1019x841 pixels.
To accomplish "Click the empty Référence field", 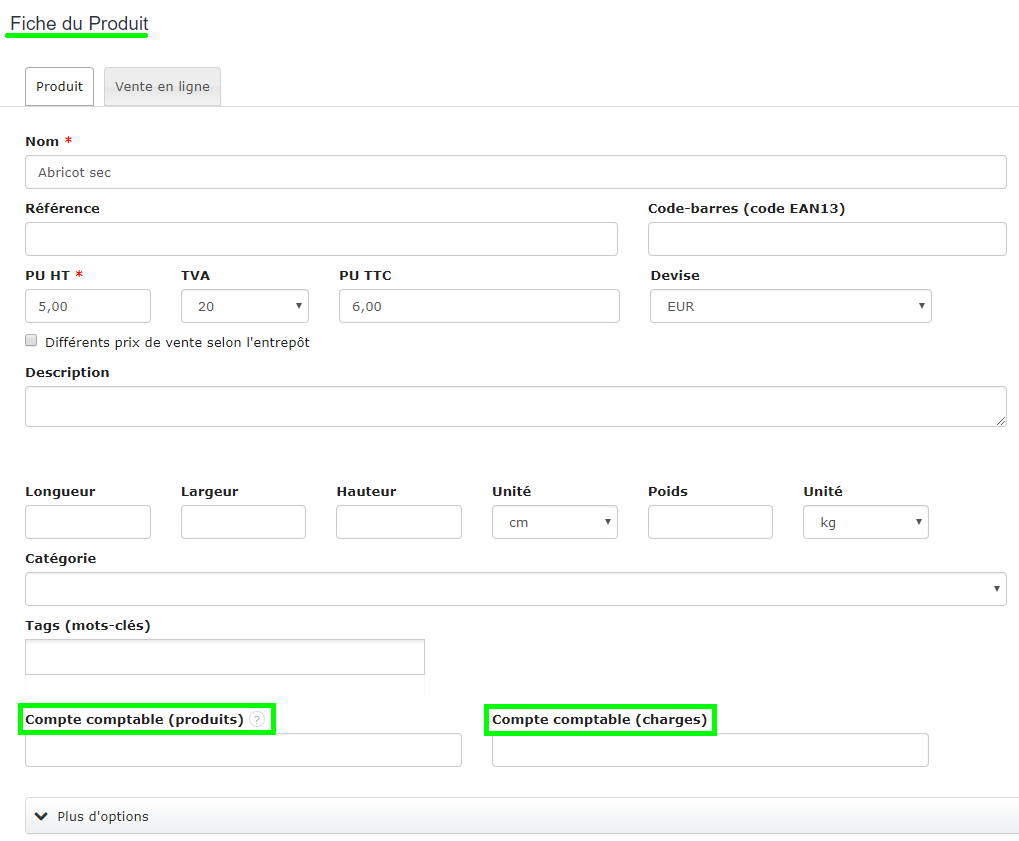I will (x=320, y=238).
